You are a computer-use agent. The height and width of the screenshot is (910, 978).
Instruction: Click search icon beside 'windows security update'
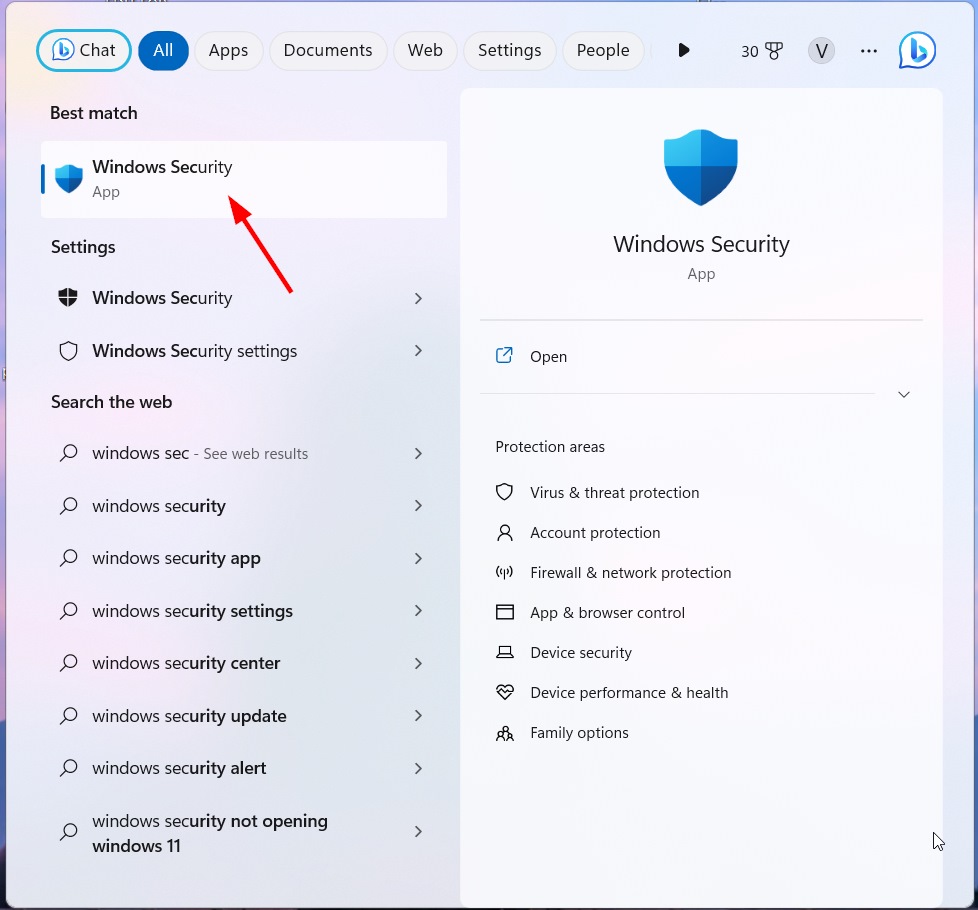click(x=69, y=715)
